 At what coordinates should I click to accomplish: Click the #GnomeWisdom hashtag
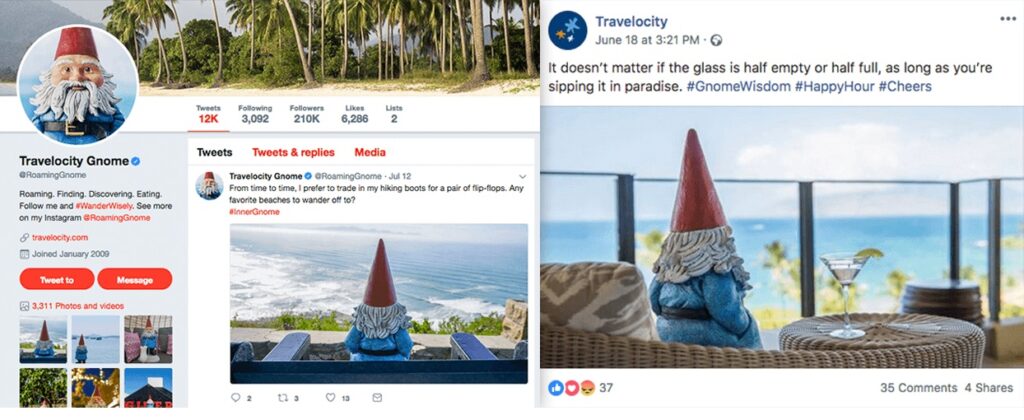739,86
